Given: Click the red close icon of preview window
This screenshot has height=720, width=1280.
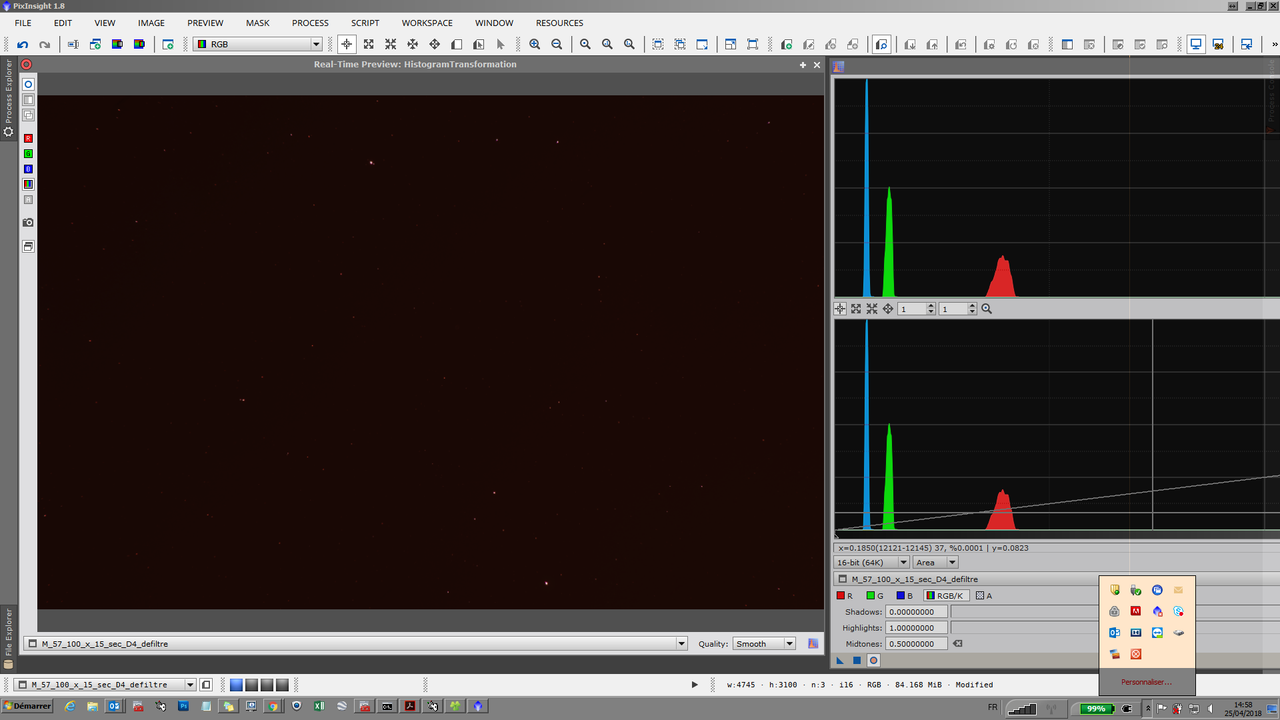Looking at the screenshot, I should point(27,64).
